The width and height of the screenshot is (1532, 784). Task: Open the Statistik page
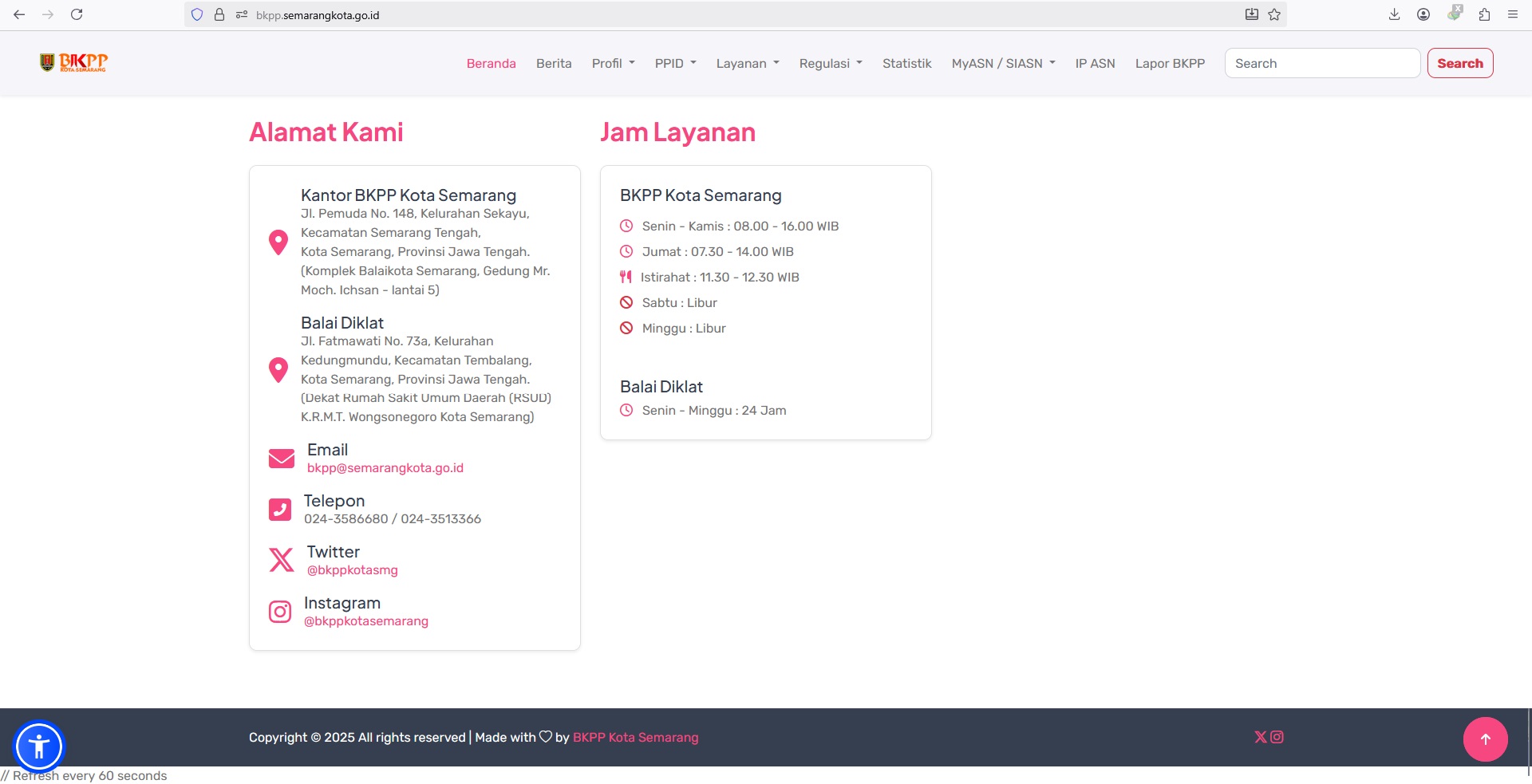coord(906,64)
